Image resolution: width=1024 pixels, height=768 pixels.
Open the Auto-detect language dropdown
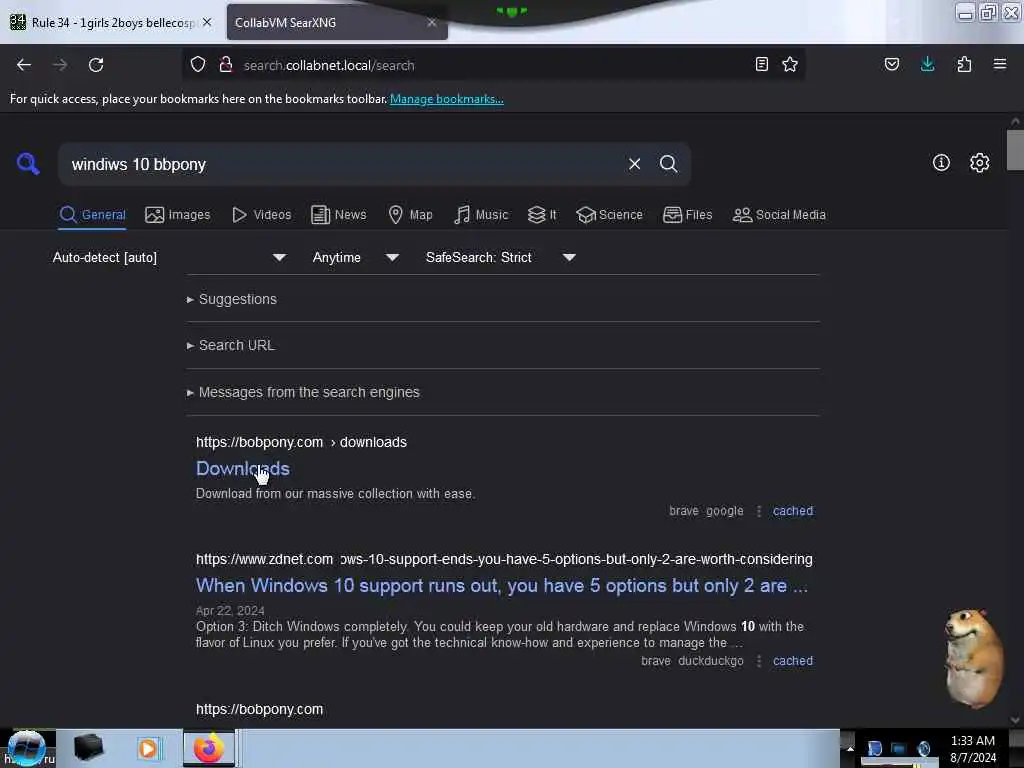(x=169, y=257)
